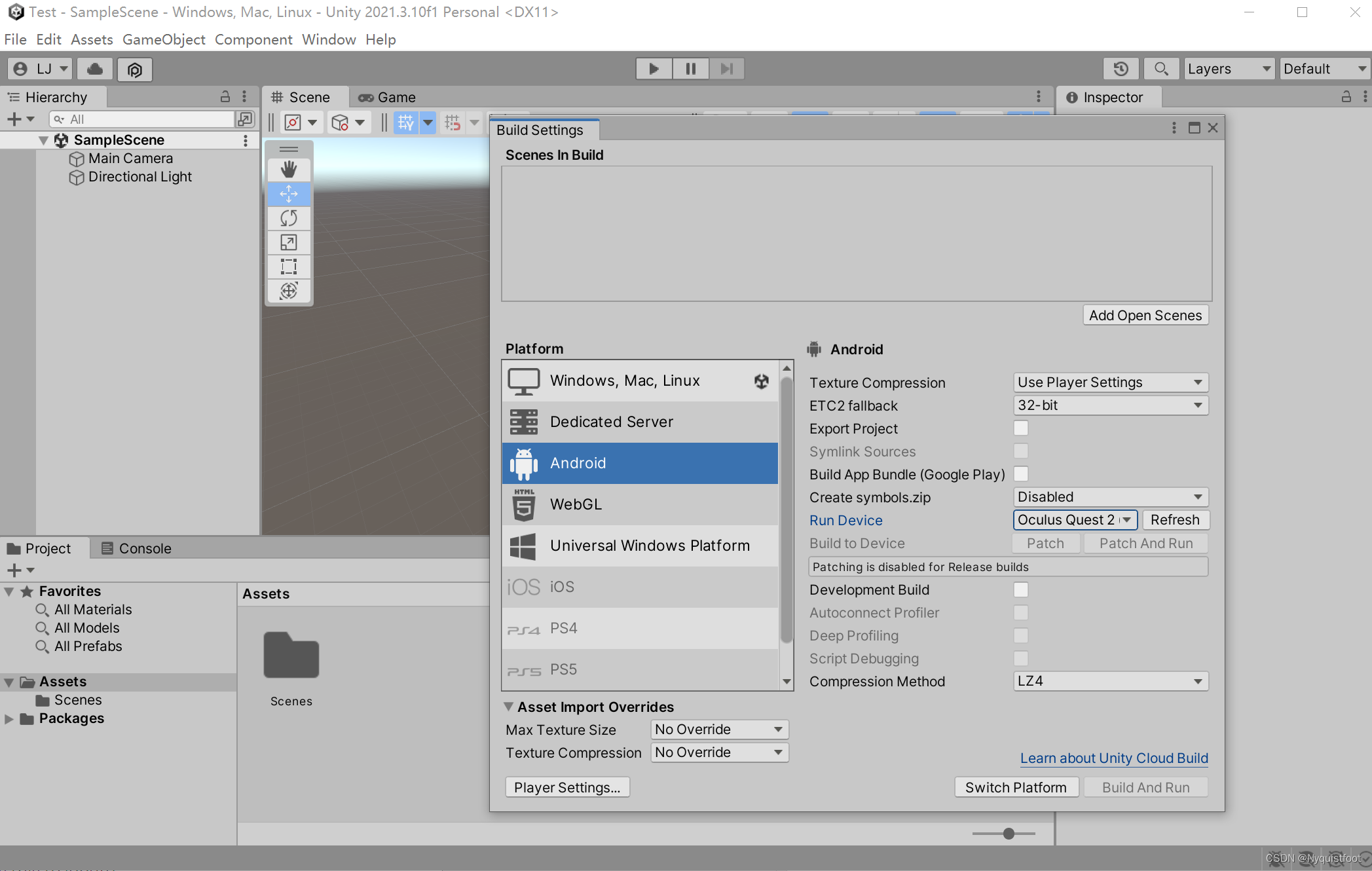Click the Play button to run scene
The width and height of the screenshot is (1372, 871).
coord(652,68)
